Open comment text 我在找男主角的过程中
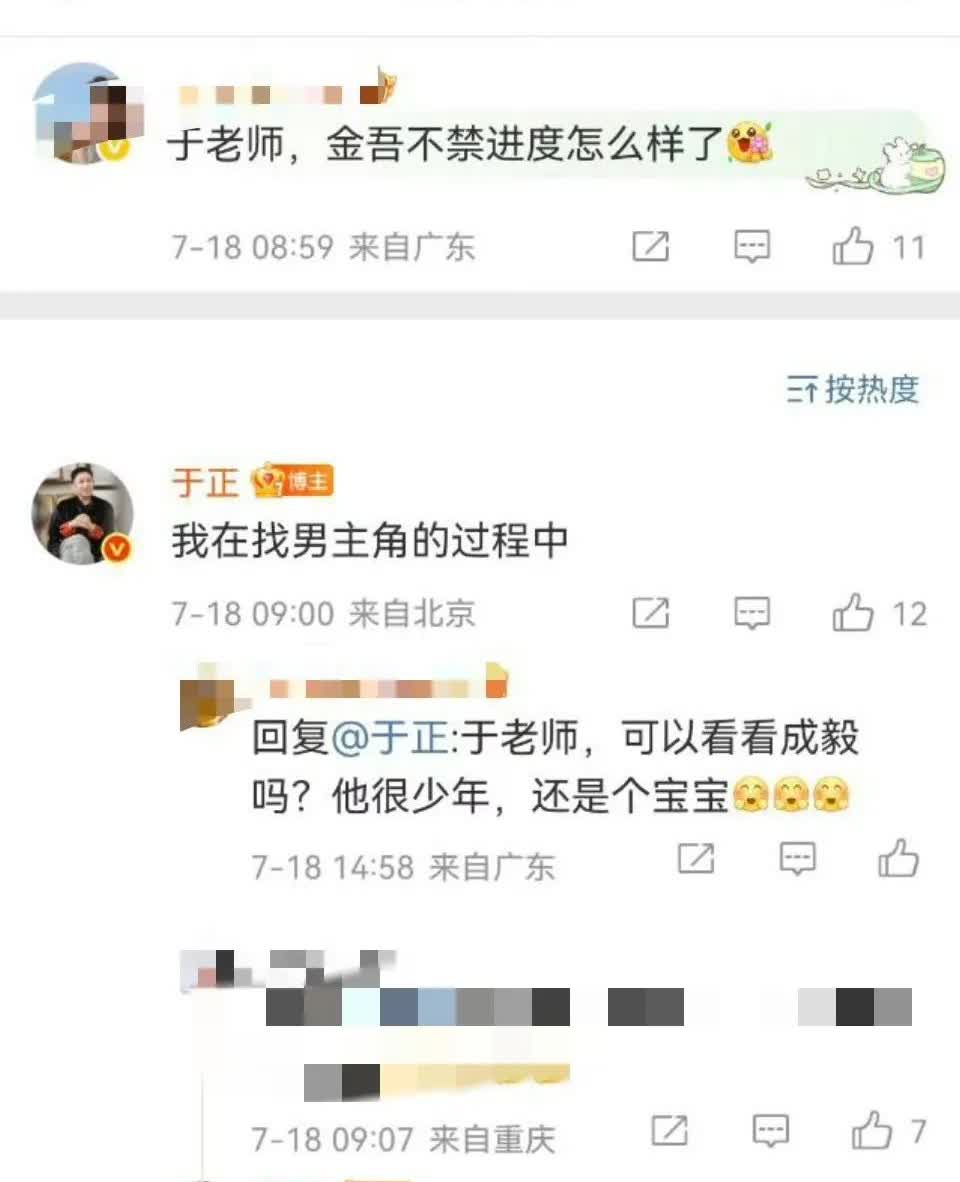This screenshot has width=960, height=1182. 369,540
